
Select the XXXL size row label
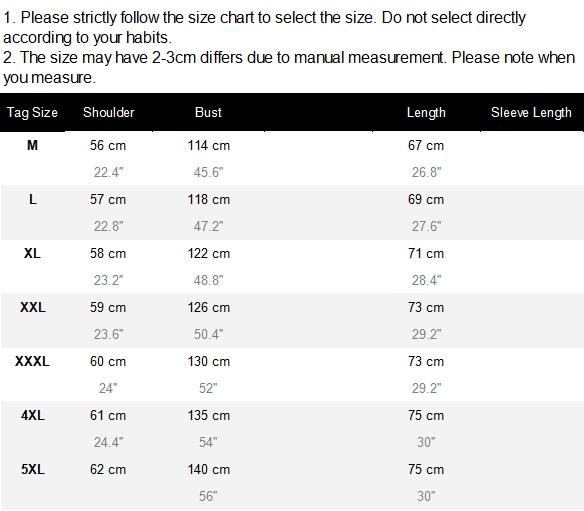(x=32, y=361)
